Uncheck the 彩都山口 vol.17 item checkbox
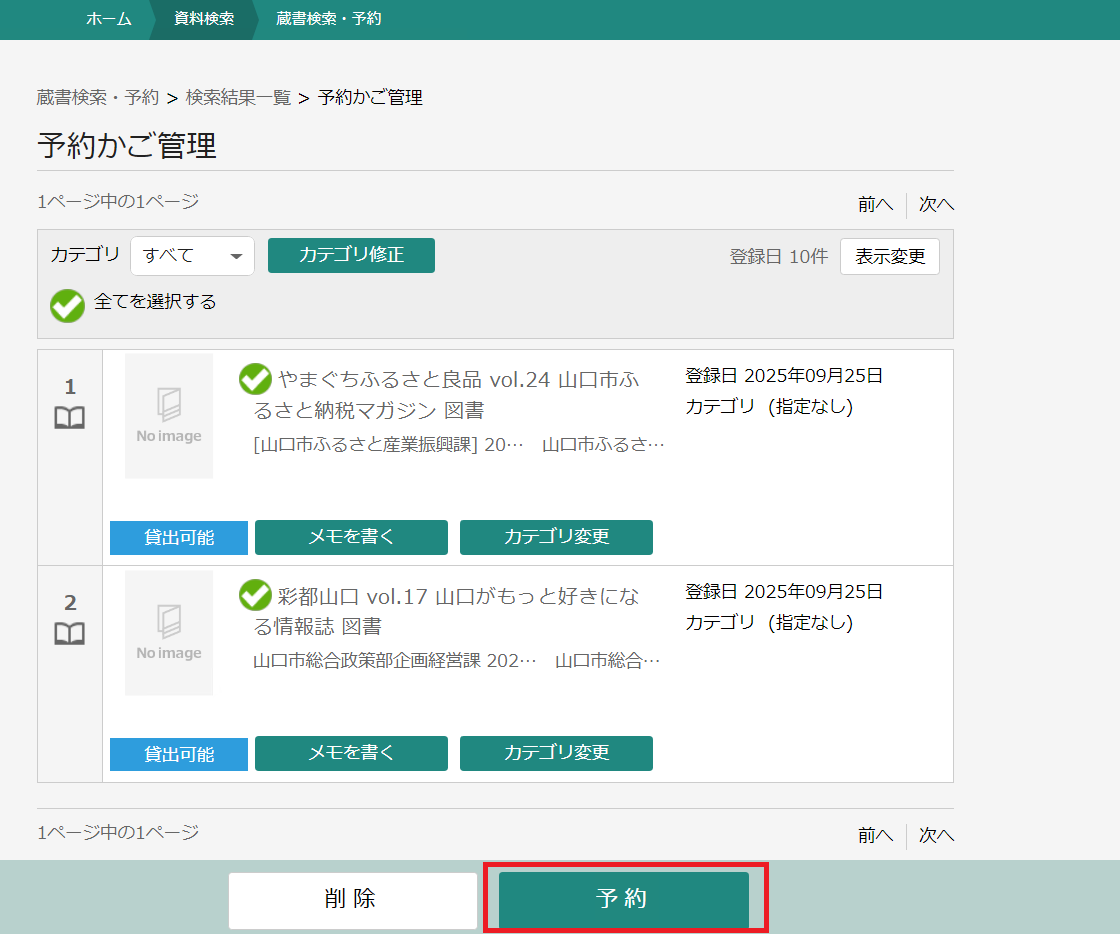 (x=256, y=596)
